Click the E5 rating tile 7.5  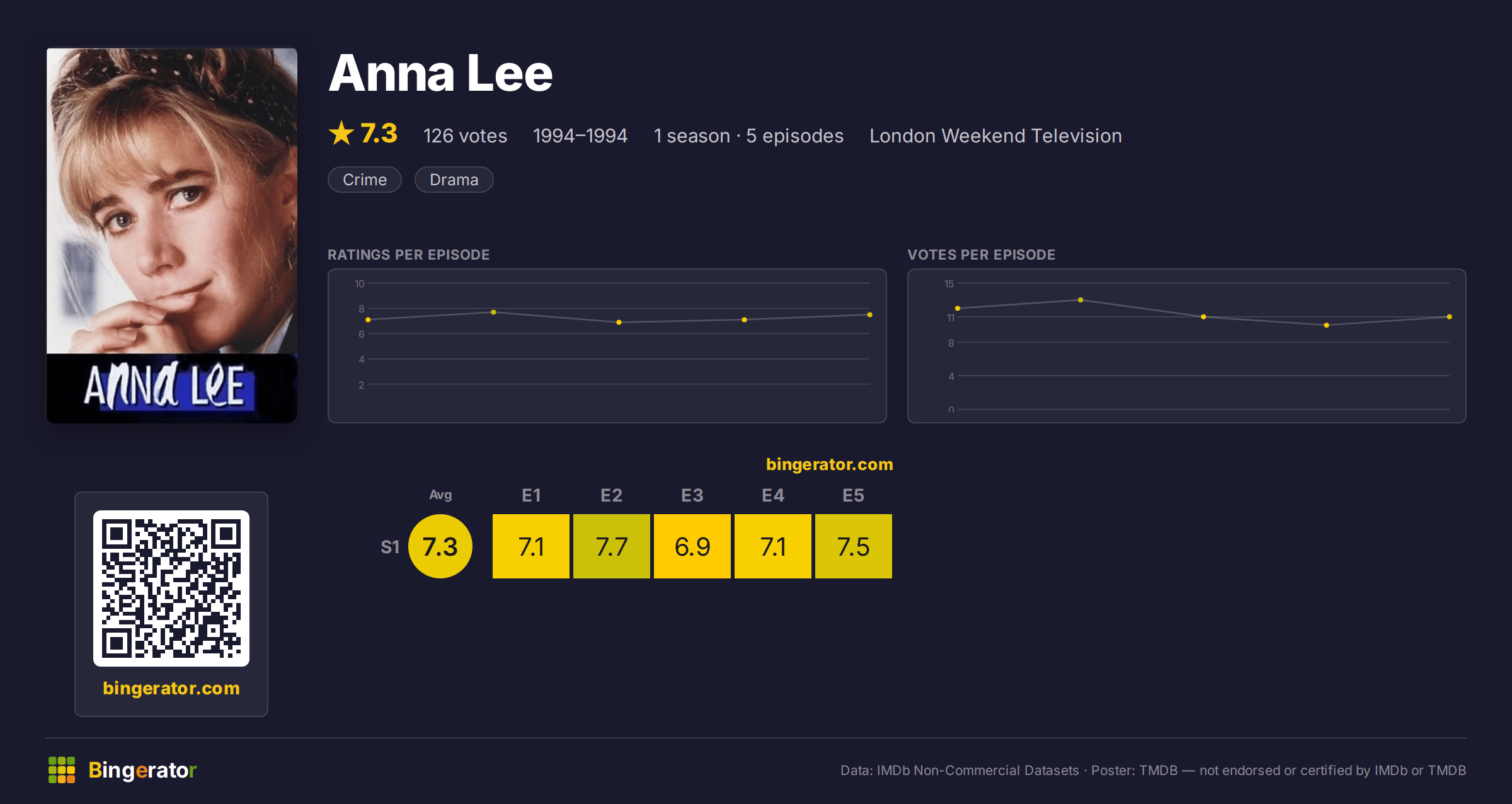tap(854, 546)
